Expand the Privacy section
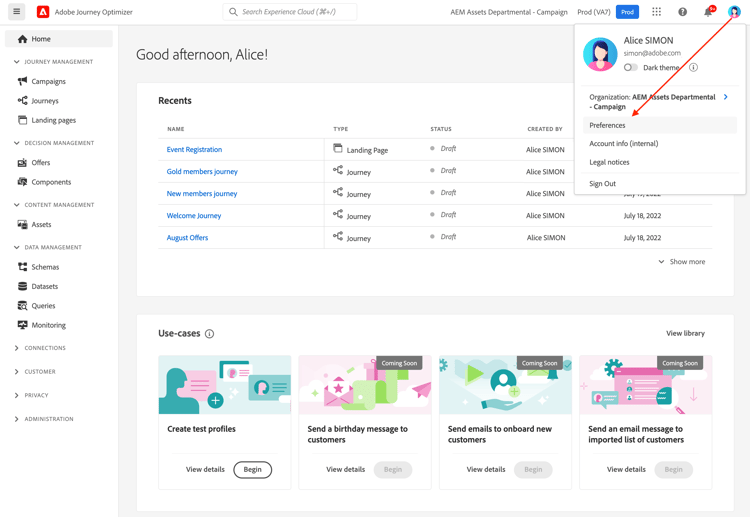The width and height of the screenshot is (750, 517). pyautogui.click(x=17, y=395)
